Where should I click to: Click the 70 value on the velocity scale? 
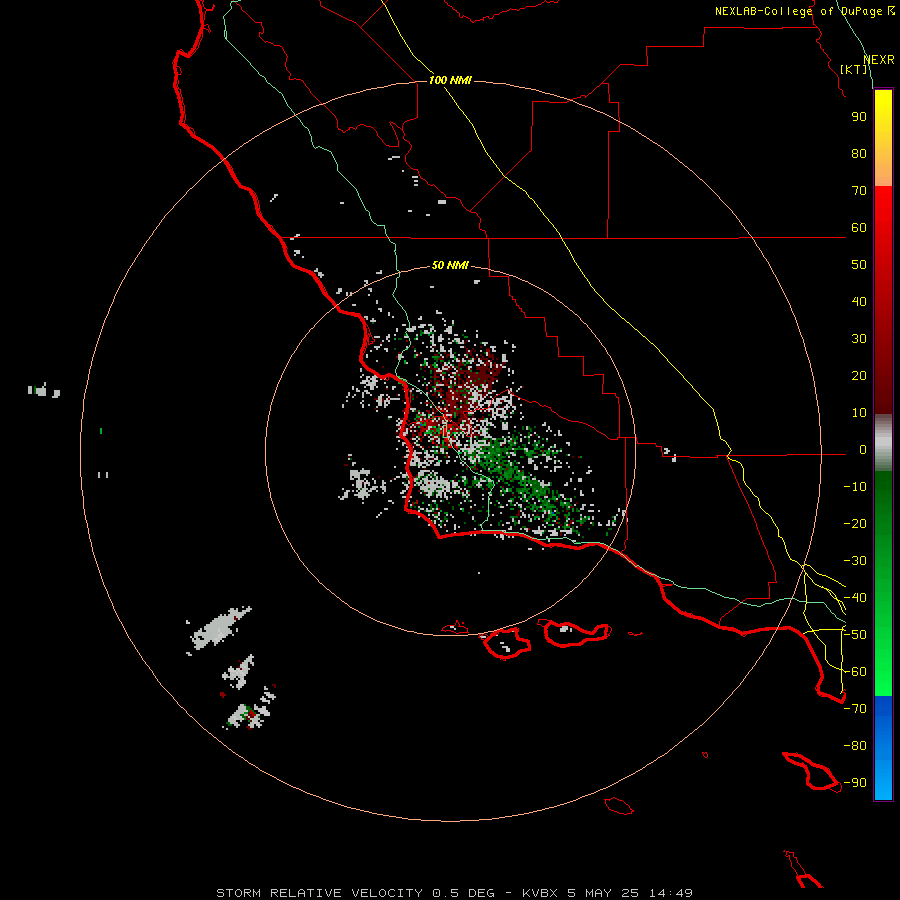coord(859,191)
